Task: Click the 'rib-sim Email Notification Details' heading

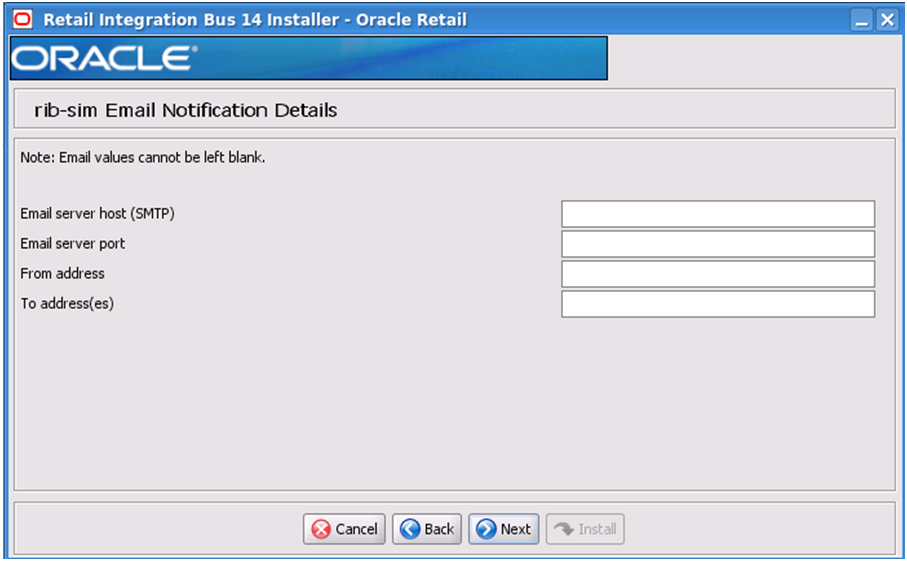Action: pyautogui.click(x=186, y=110)
